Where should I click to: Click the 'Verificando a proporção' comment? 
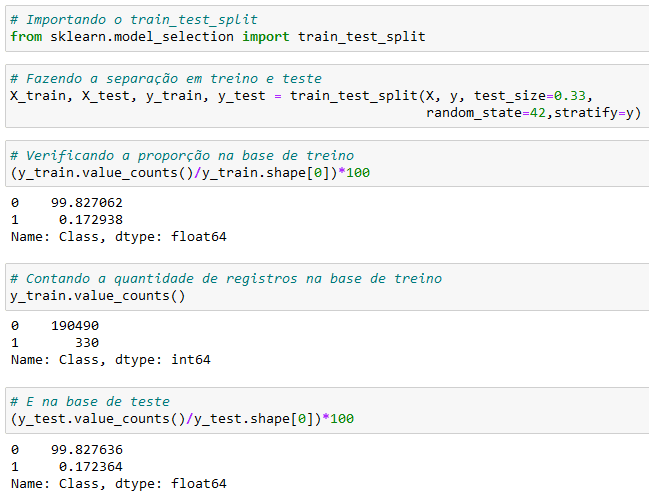click(x=182, y=156)
